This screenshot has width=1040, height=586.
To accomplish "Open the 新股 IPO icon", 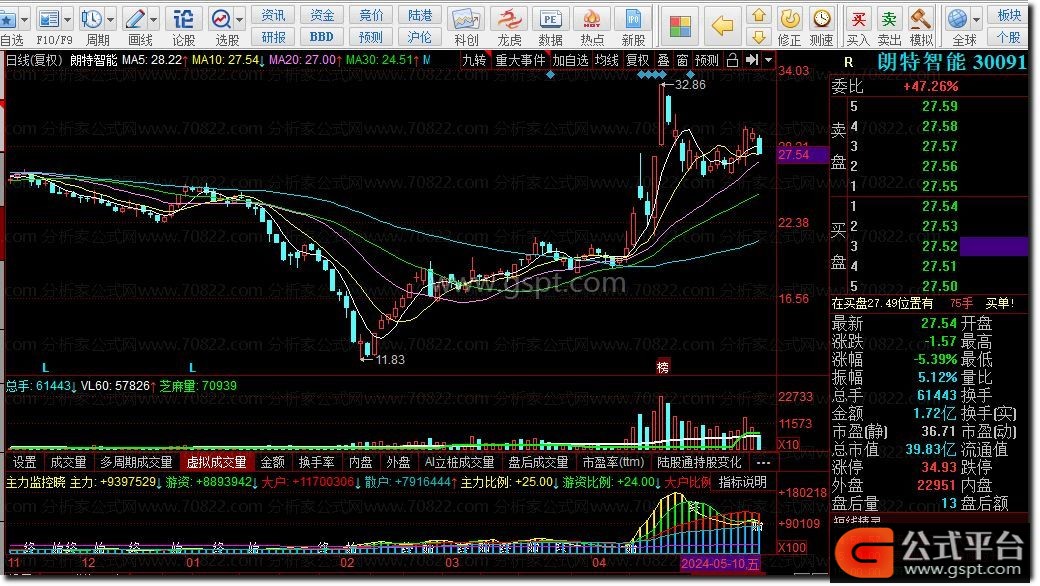I will 633,19.
